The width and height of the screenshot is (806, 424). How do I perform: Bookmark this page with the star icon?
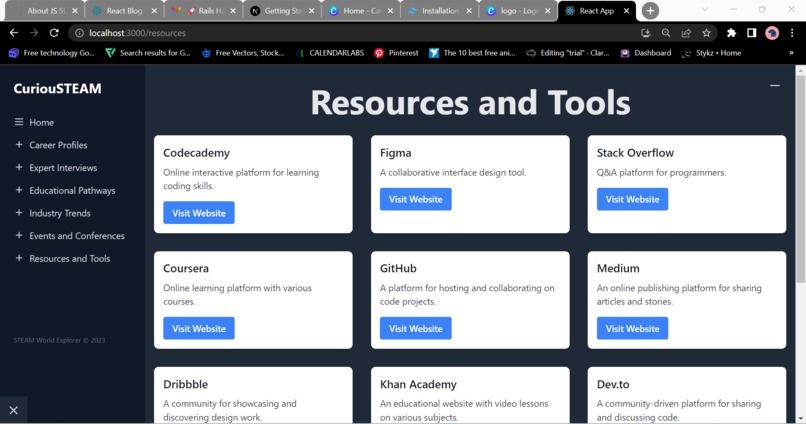click(706, 33)
